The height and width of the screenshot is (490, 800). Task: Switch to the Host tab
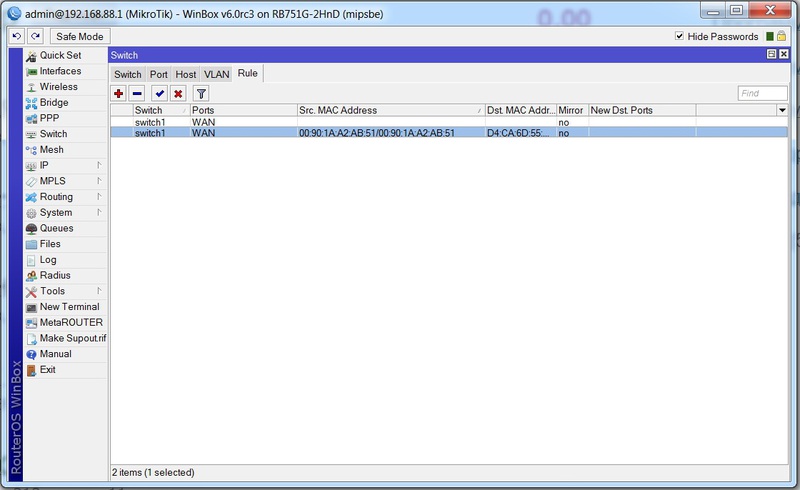pos(186,75)
